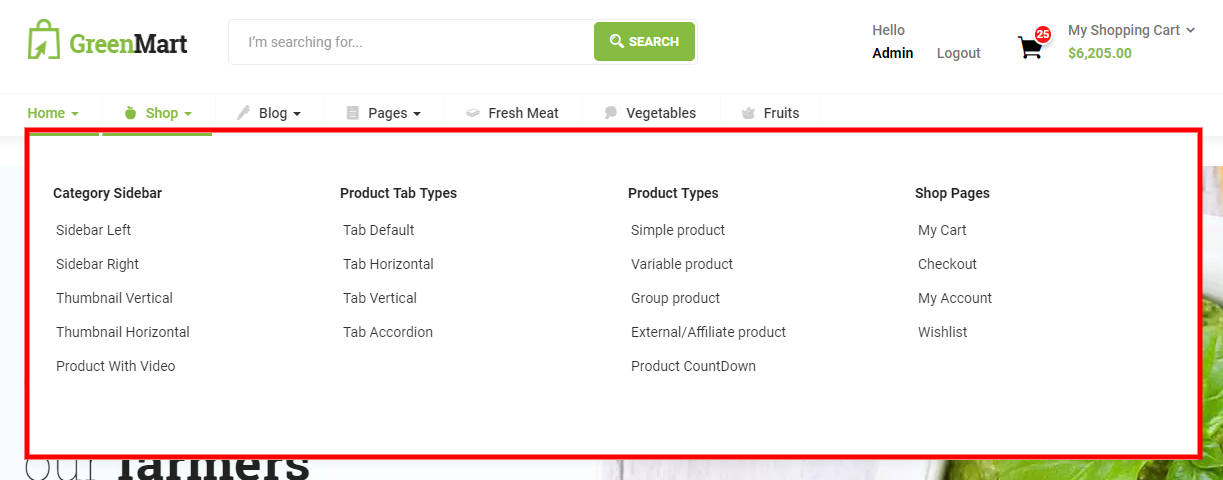Viewport: 1223px width, 480px height.
Task: Click the document icon beside Pages
Action: coord(352,113)
